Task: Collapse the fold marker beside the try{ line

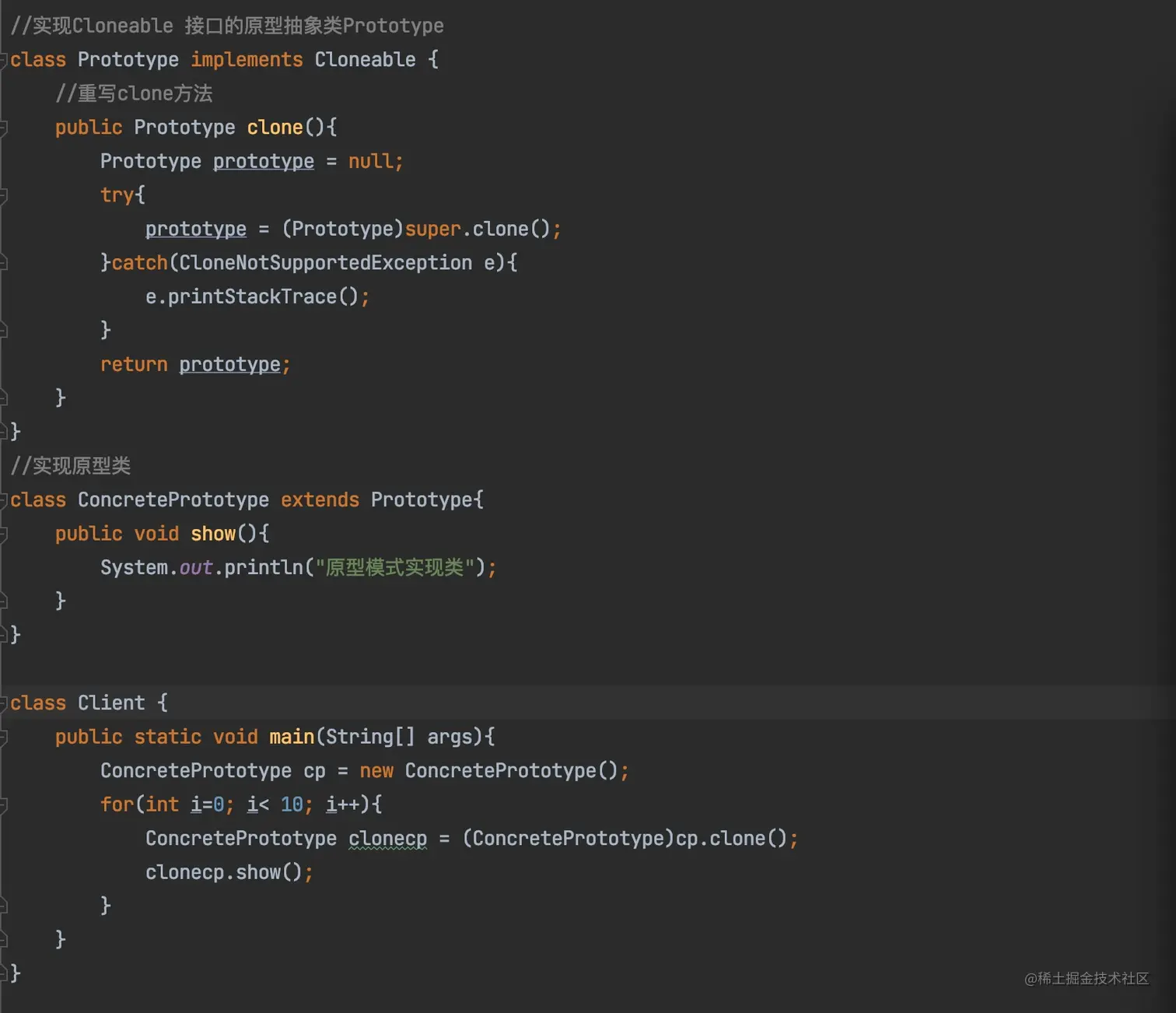Action: pos(3,195)
